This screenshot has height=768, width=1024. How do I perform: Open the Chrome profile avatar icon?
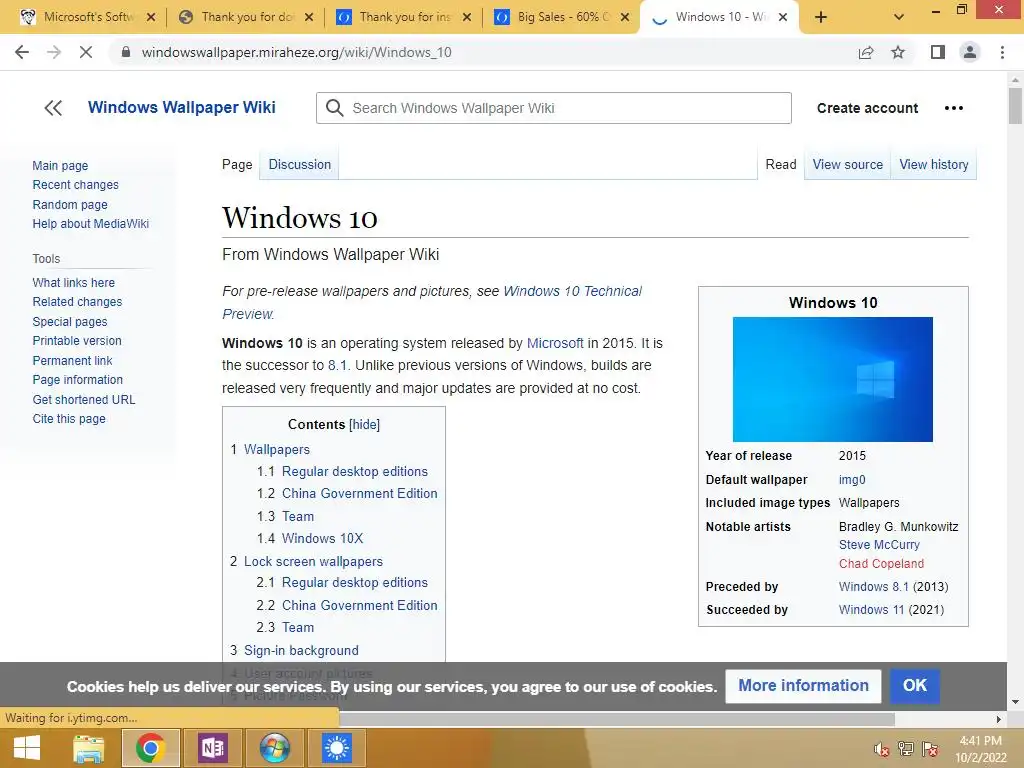[970, 52]
